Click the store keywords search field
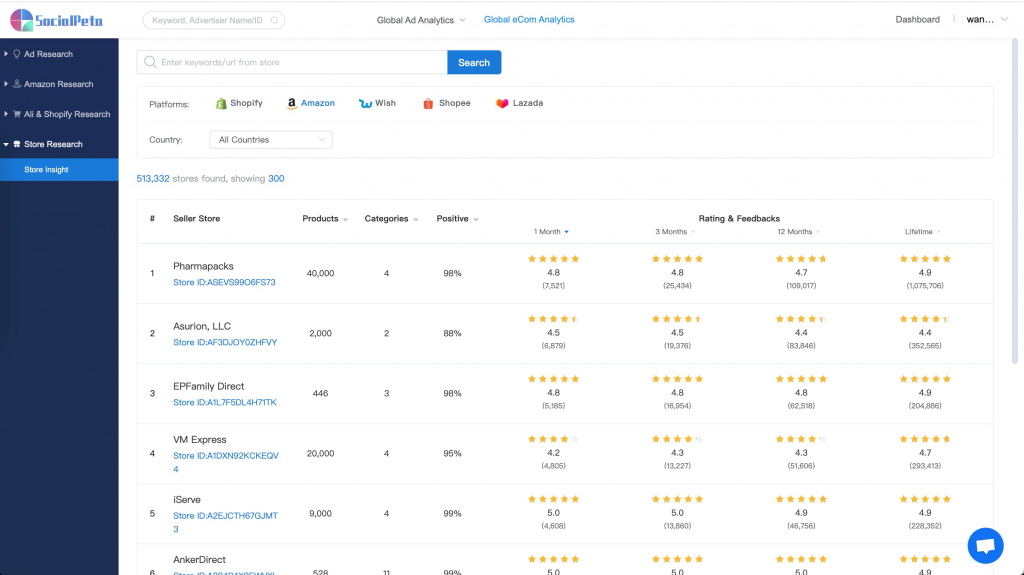The width and height of the screenshot is (1024, 575). tap(292, 62)
